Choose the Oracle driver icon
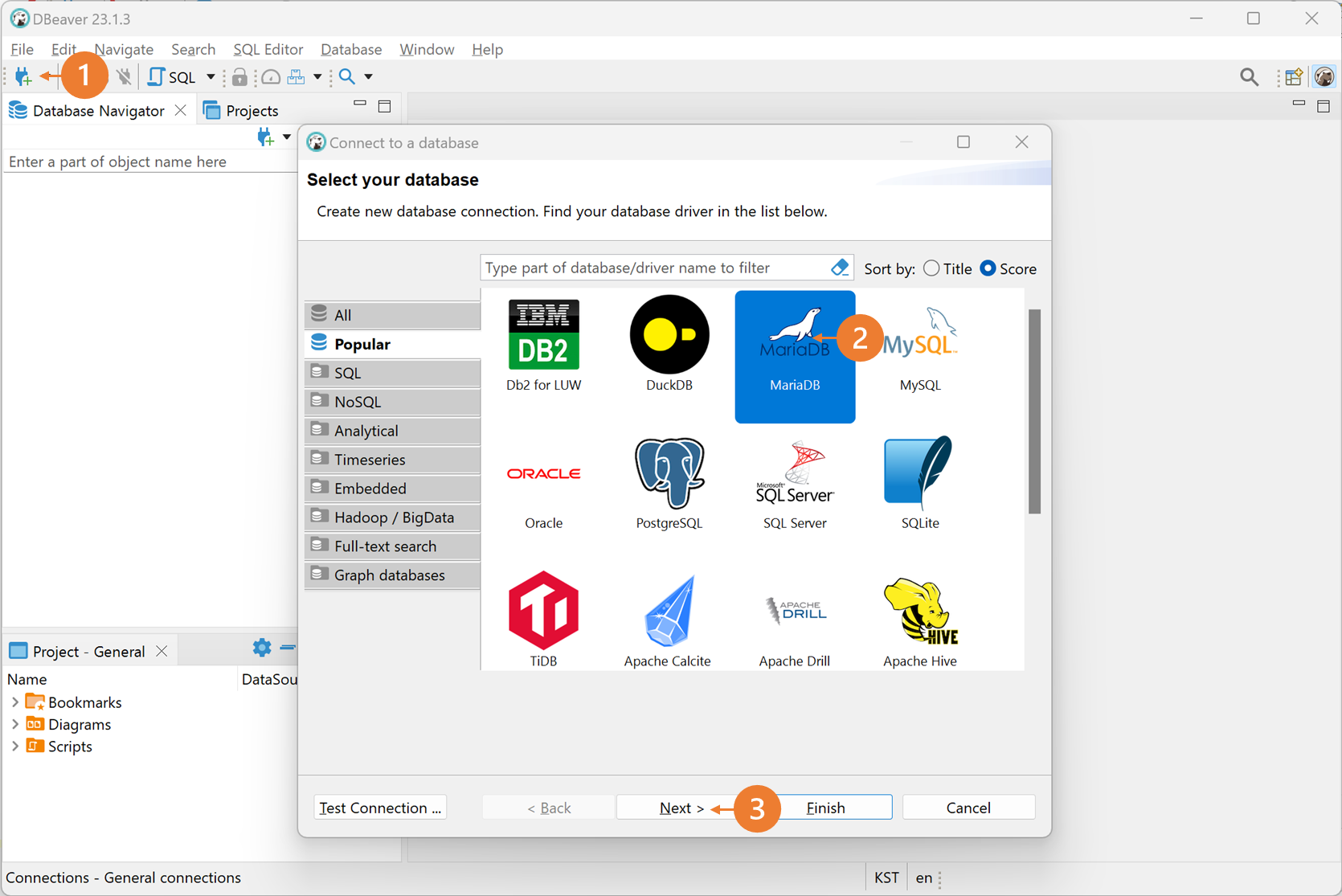Image resolution: width=1342 pixels, height=896 pixels. 544,473
